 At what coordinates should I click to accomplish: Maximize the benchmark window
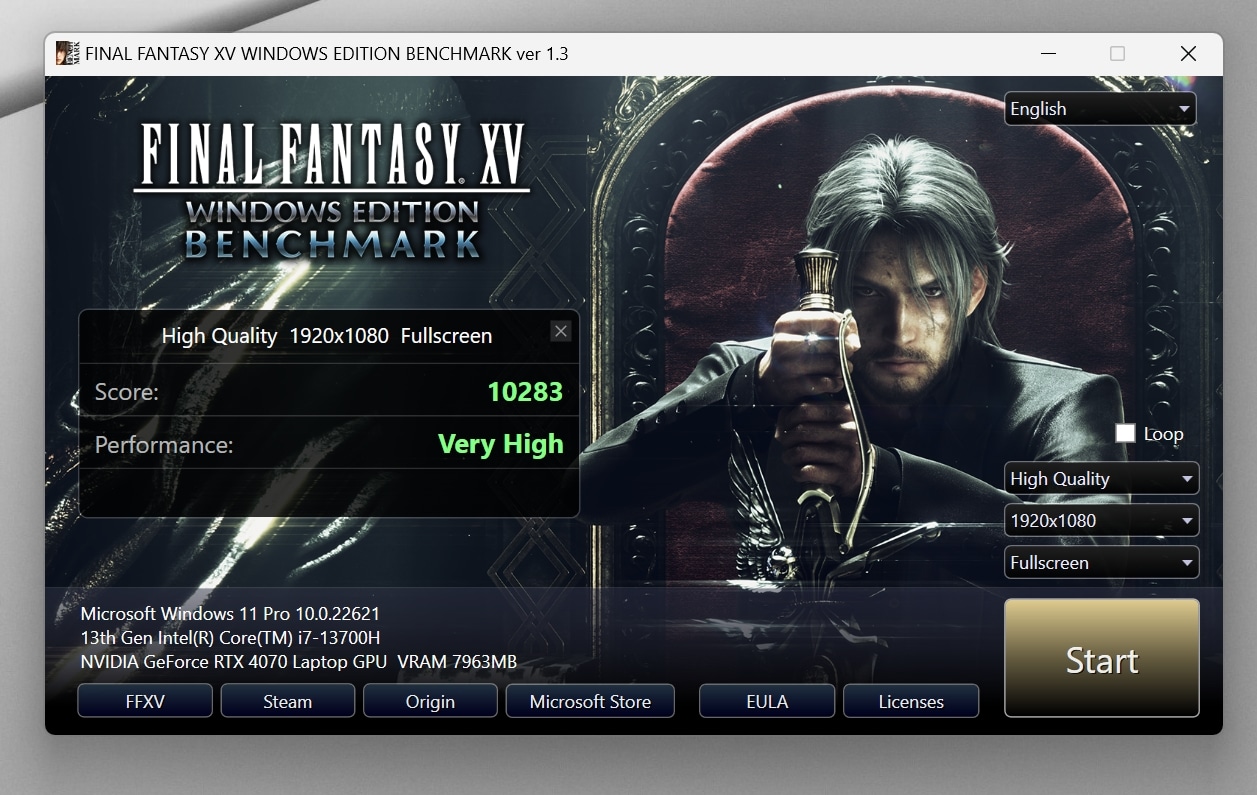coord(1117,53)
